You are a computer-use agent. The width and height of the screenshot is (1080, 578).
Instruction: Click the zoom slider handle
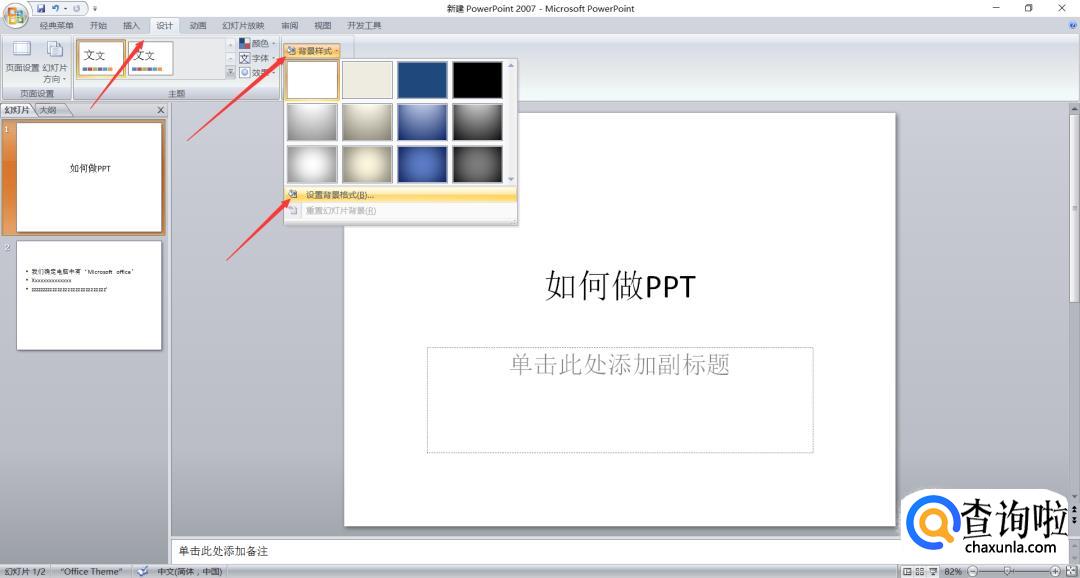1008,572
